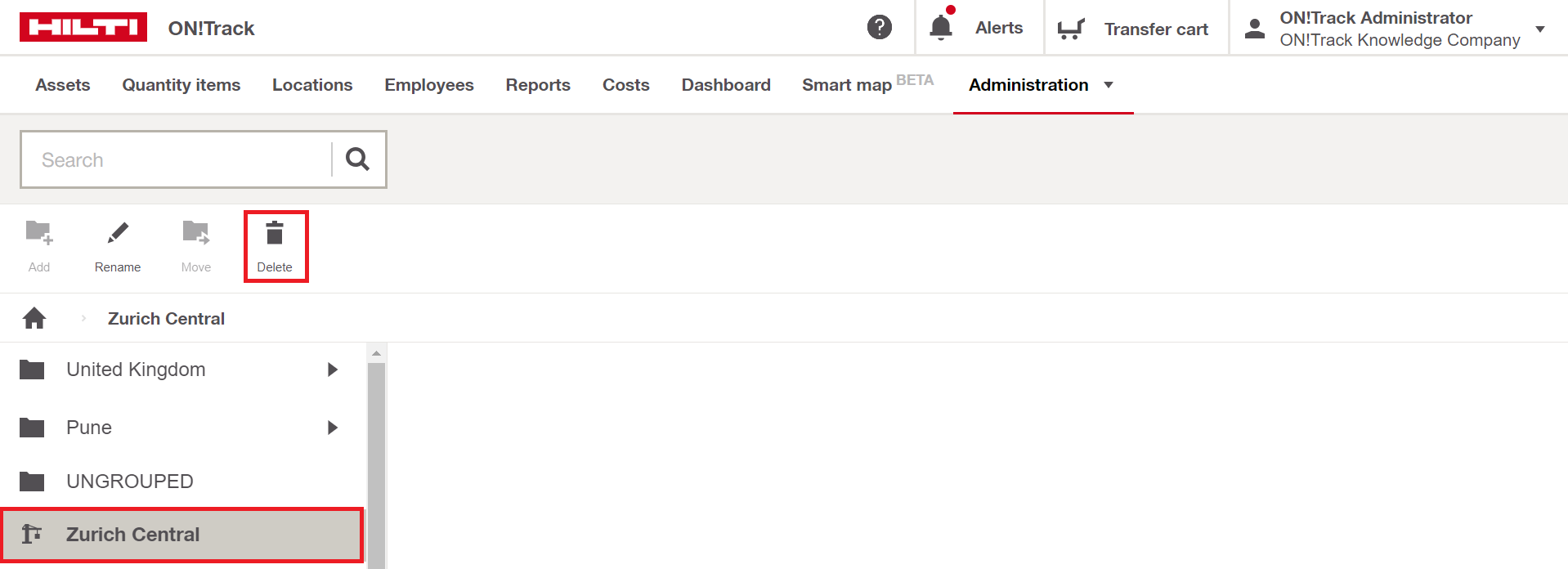Click the alerts bell icon
The image size is (1568, 569).
(x=941, y=27)
